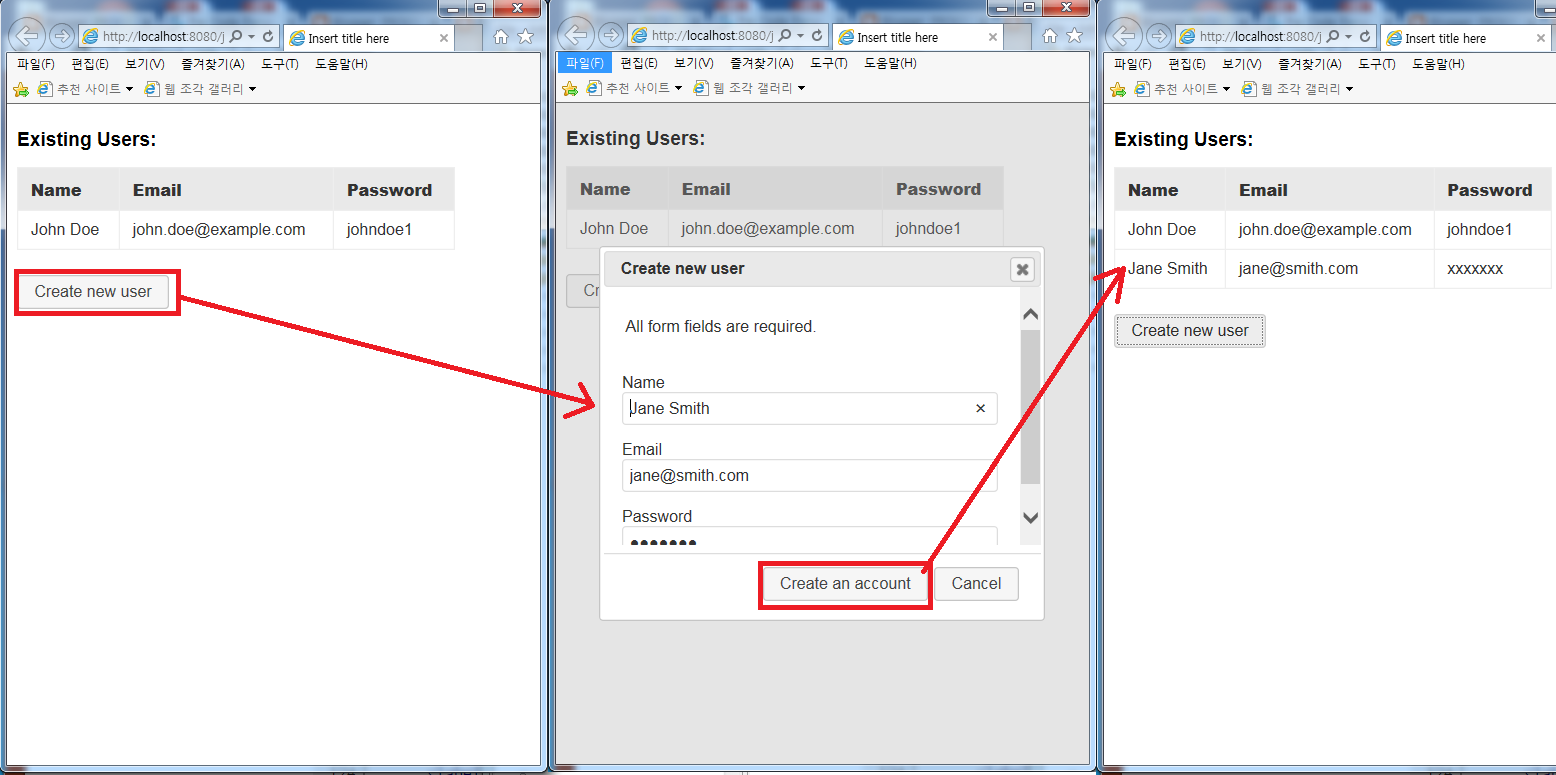Clear the Name field using the × icon

pos(980,408)
